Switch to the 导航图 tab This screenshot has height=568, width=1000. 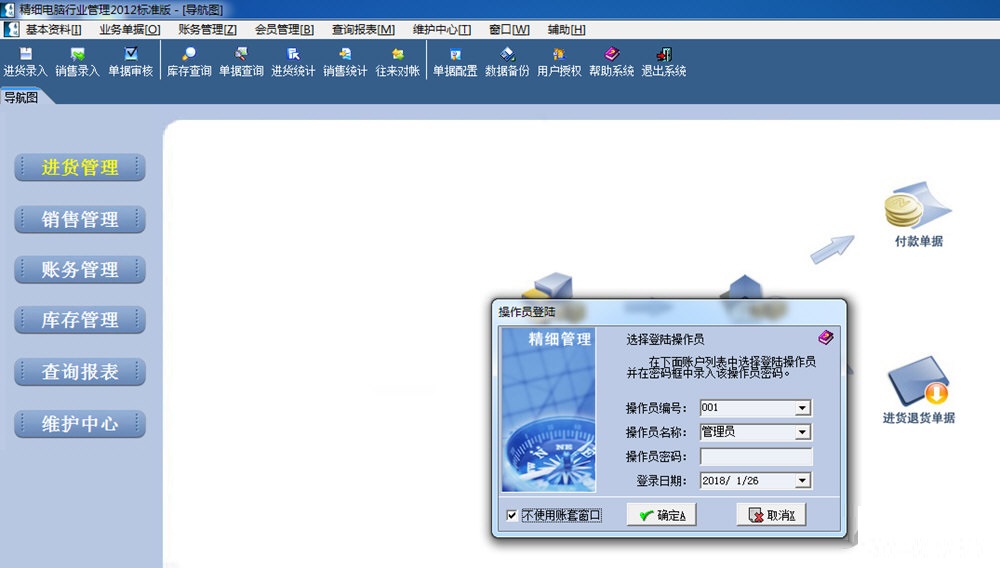21,98
